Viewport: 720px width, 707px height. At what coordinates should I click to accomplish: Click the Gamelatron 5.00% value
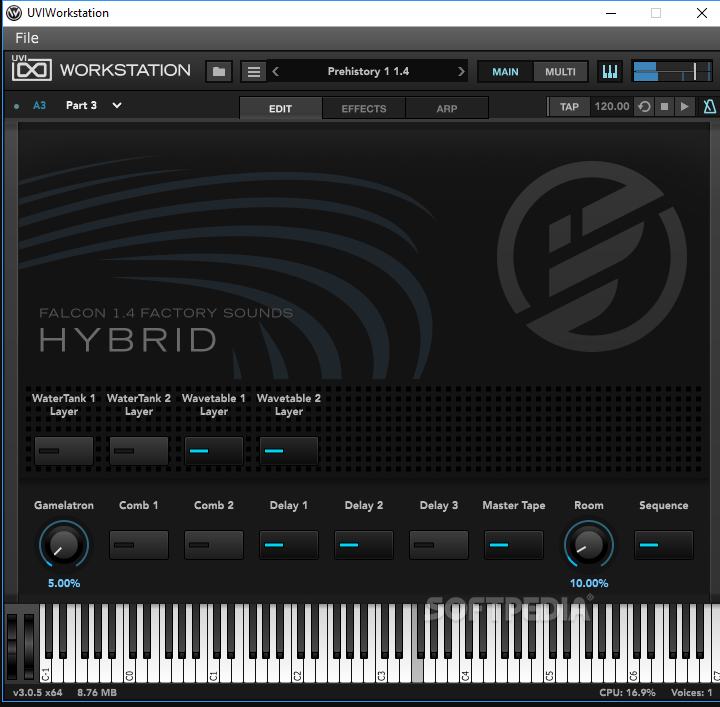(x=64, y=583)
